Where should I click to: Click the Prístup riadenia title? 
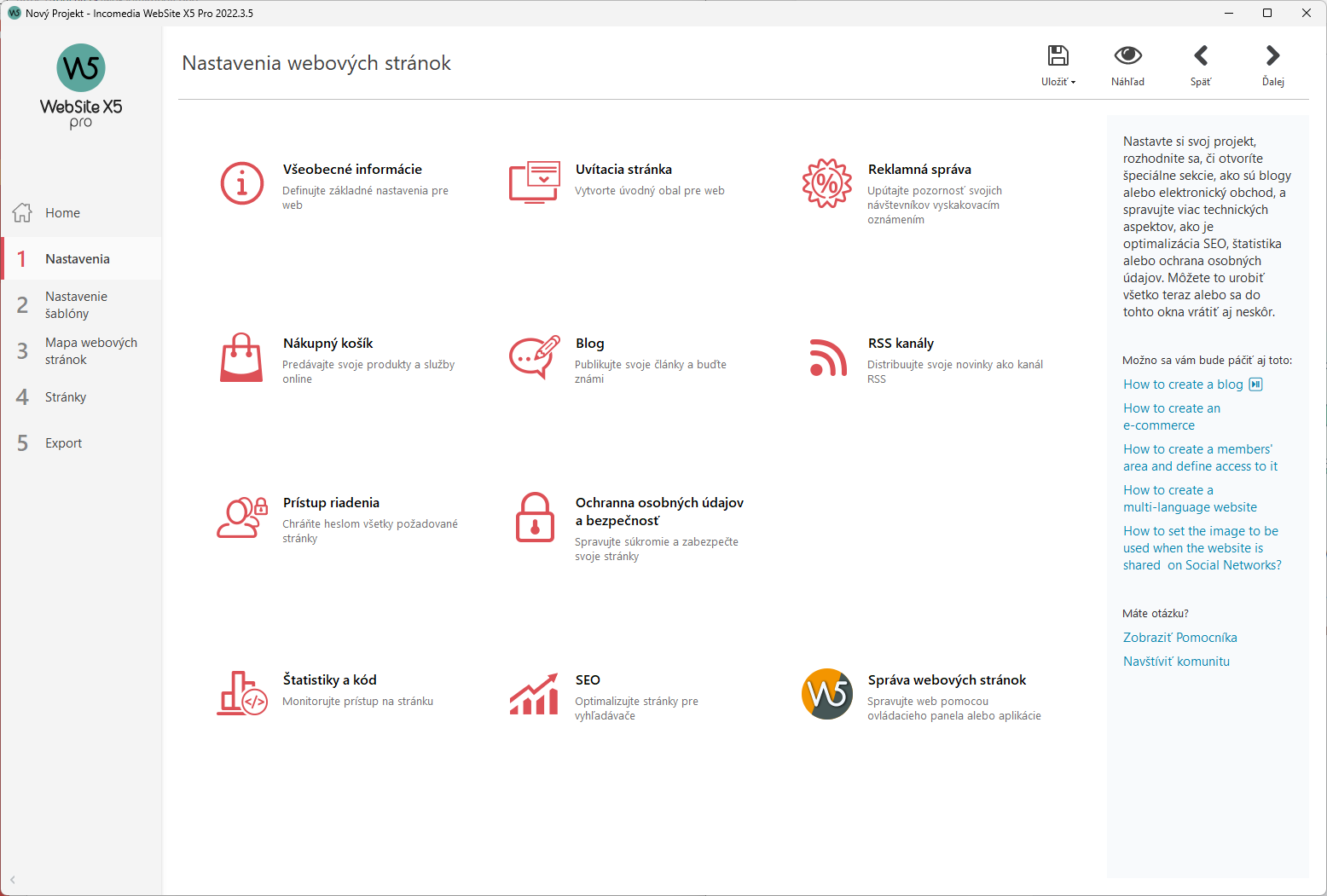pyautogui.click(x=331, y=503)
